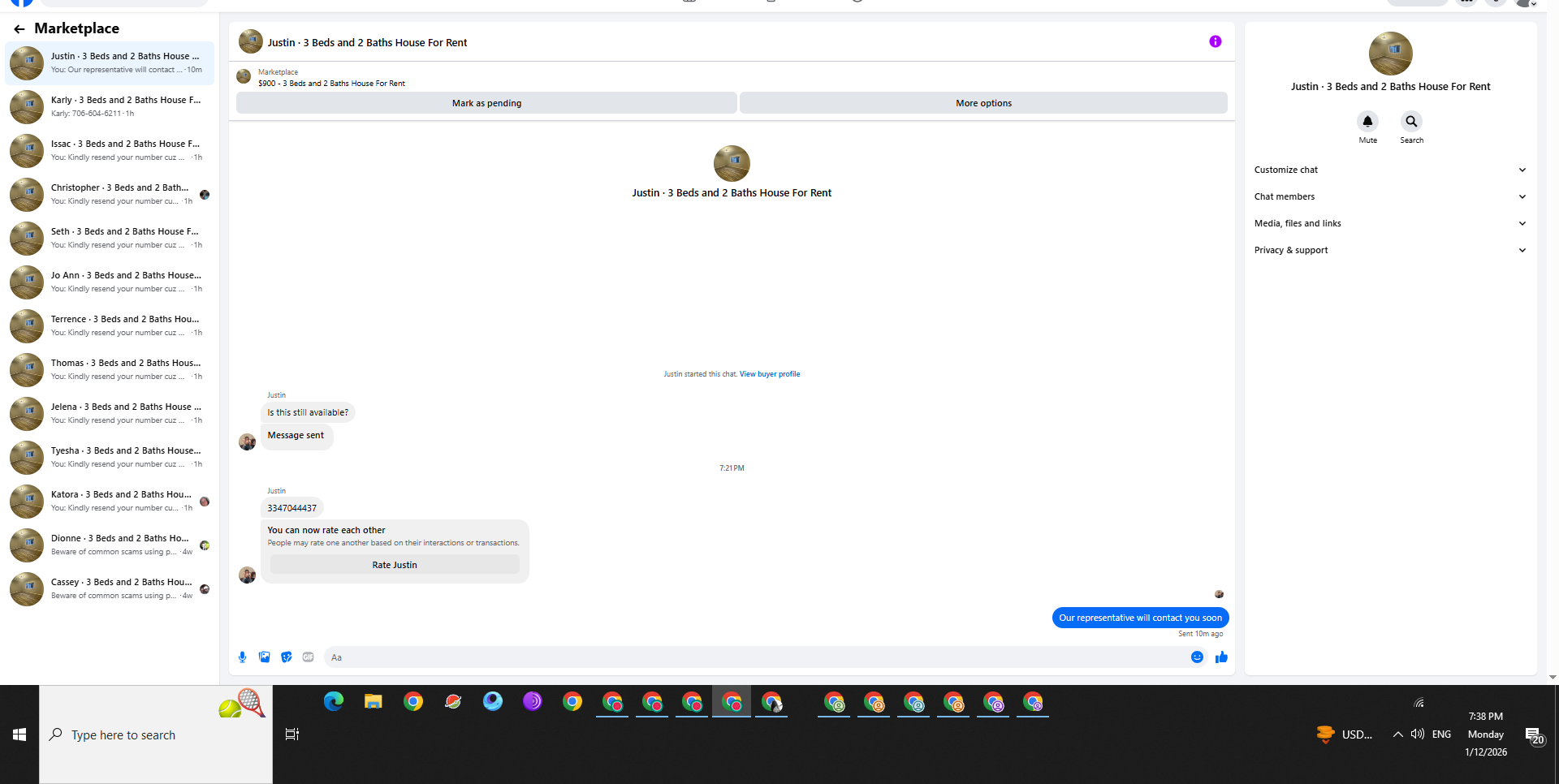Click the 'Message sent' bubble

pyautogui.click(x=296, y=436)
